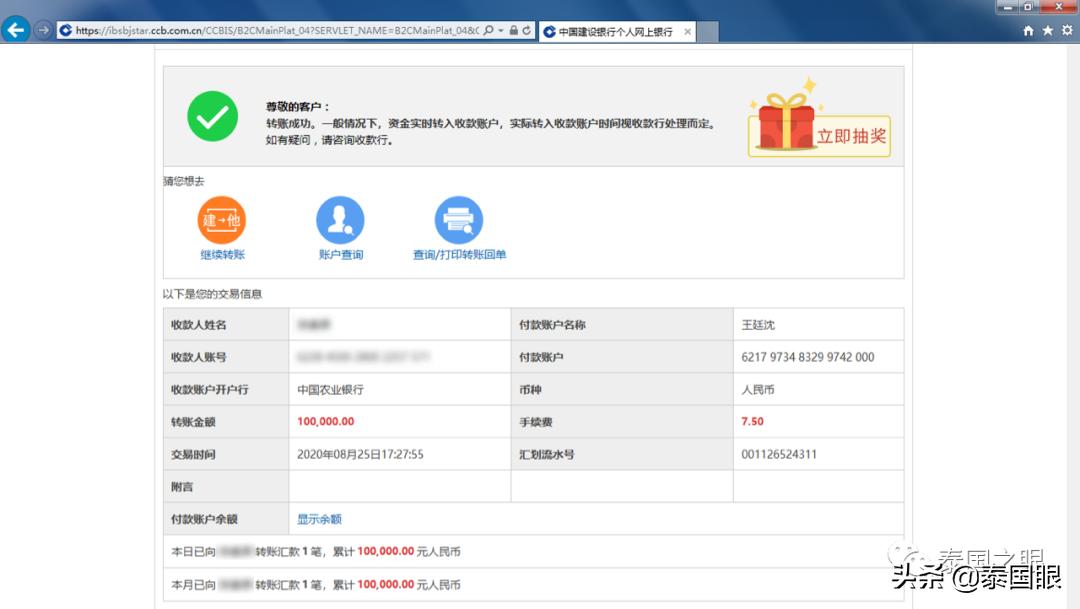Click the back navigation arrow
Viewport: 1080px width, 609px height.
(x=16, y=30)
